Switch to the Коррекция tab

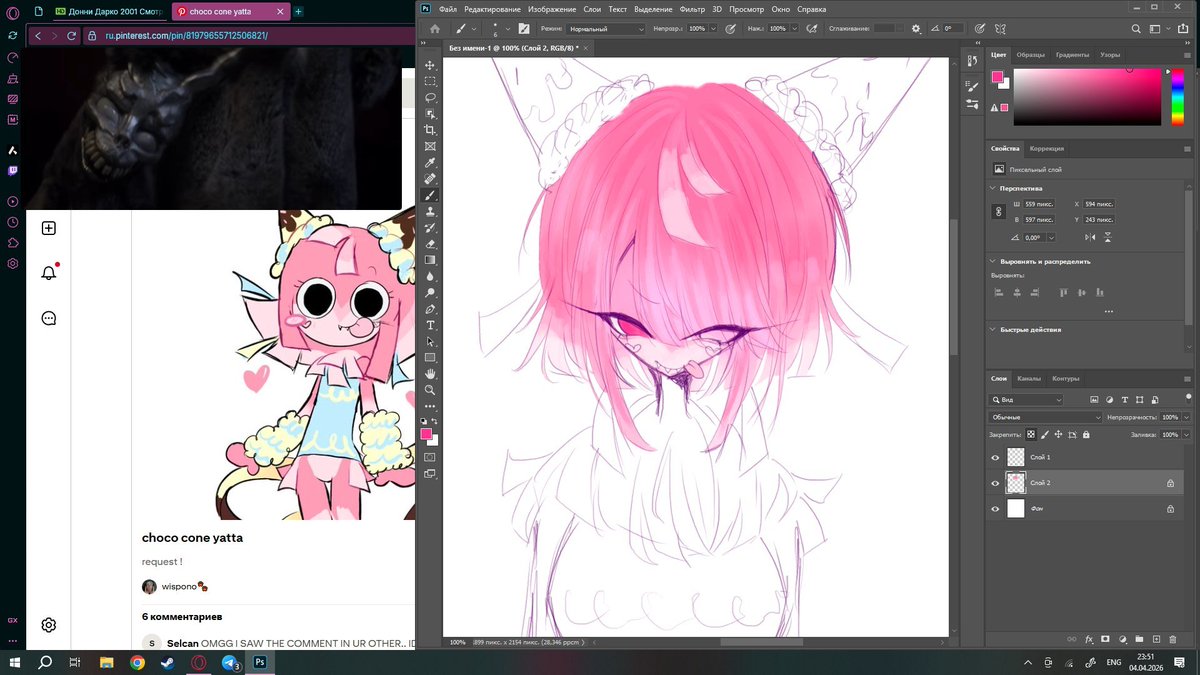(1047, 148)
